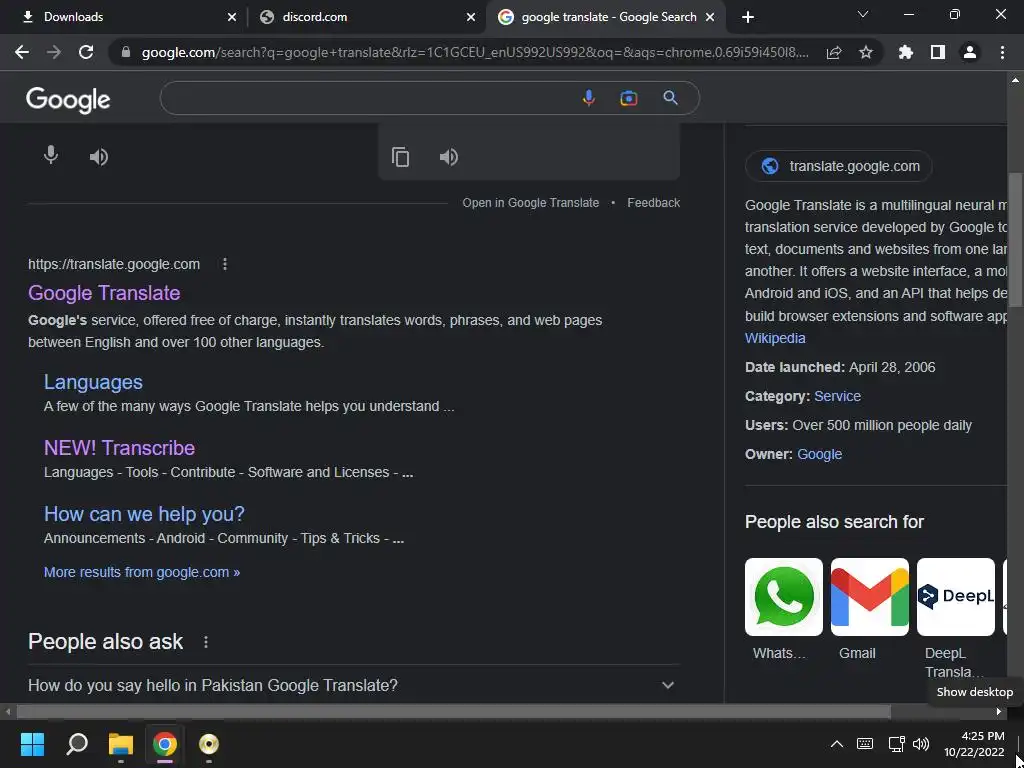Close the Downloads tab
This screenshot has height=768, width=1024.
click(232, 17)
